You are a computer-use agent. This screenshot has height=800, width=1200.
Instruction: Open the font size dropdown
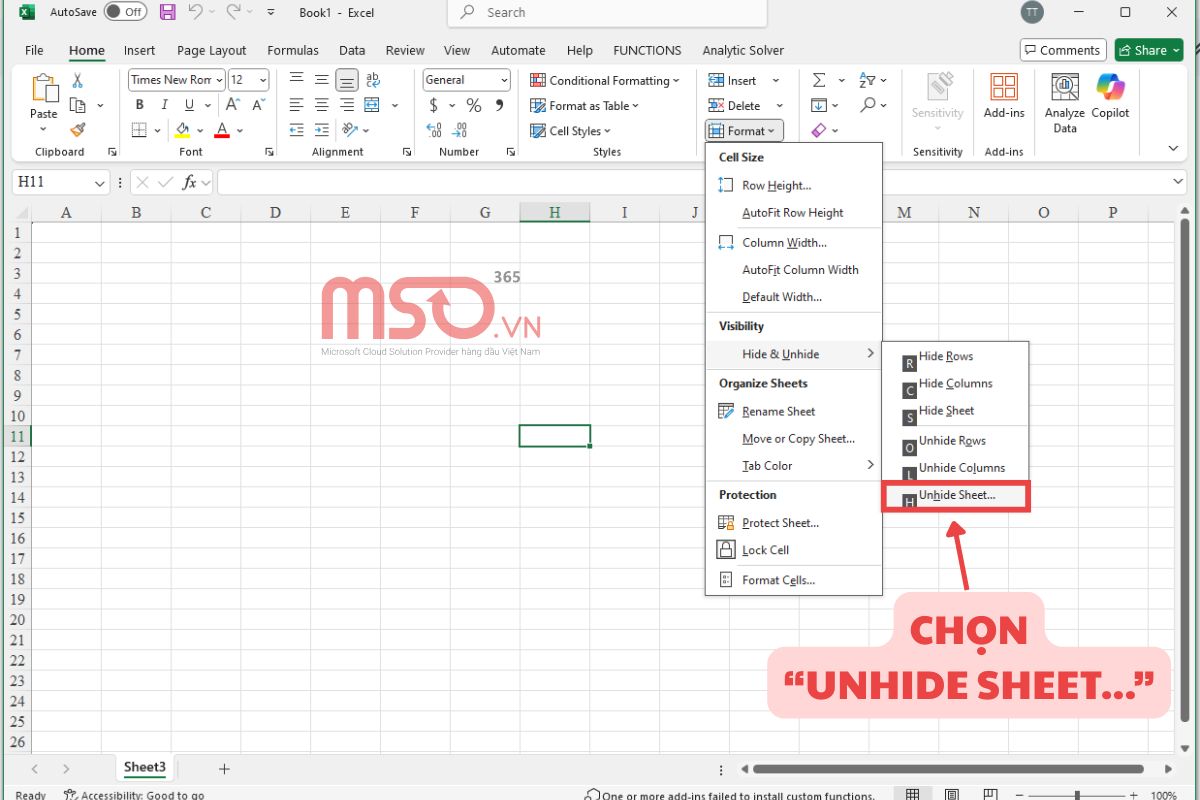click(x=263, y=80)
